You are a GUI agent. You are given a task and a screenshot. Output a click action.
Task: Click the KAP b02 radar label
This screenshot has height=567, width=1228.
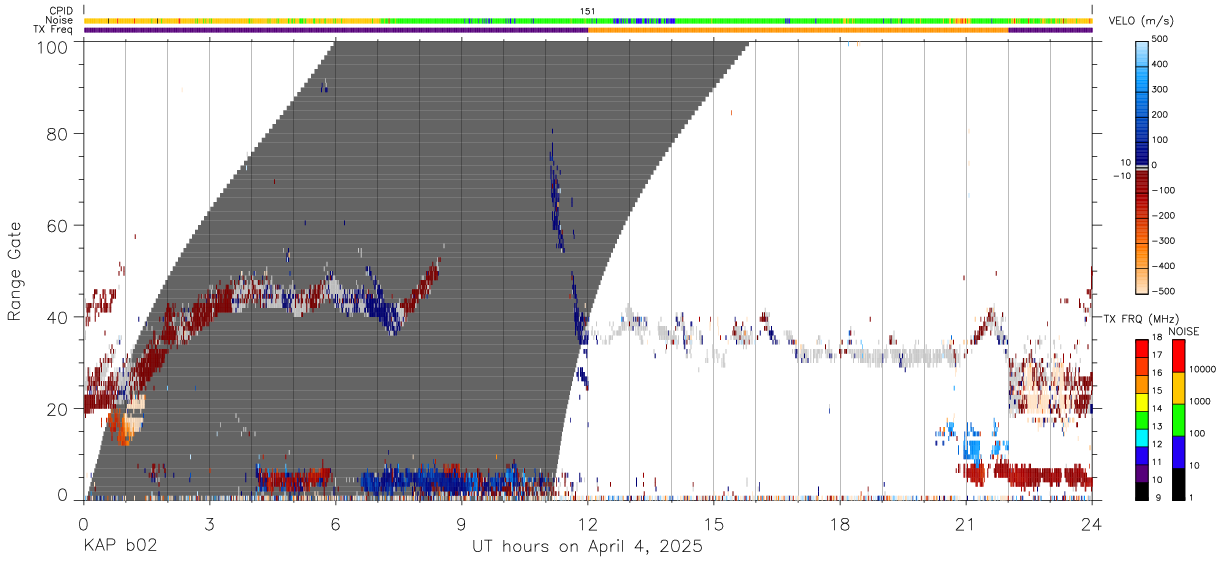[x=119, y=547]
